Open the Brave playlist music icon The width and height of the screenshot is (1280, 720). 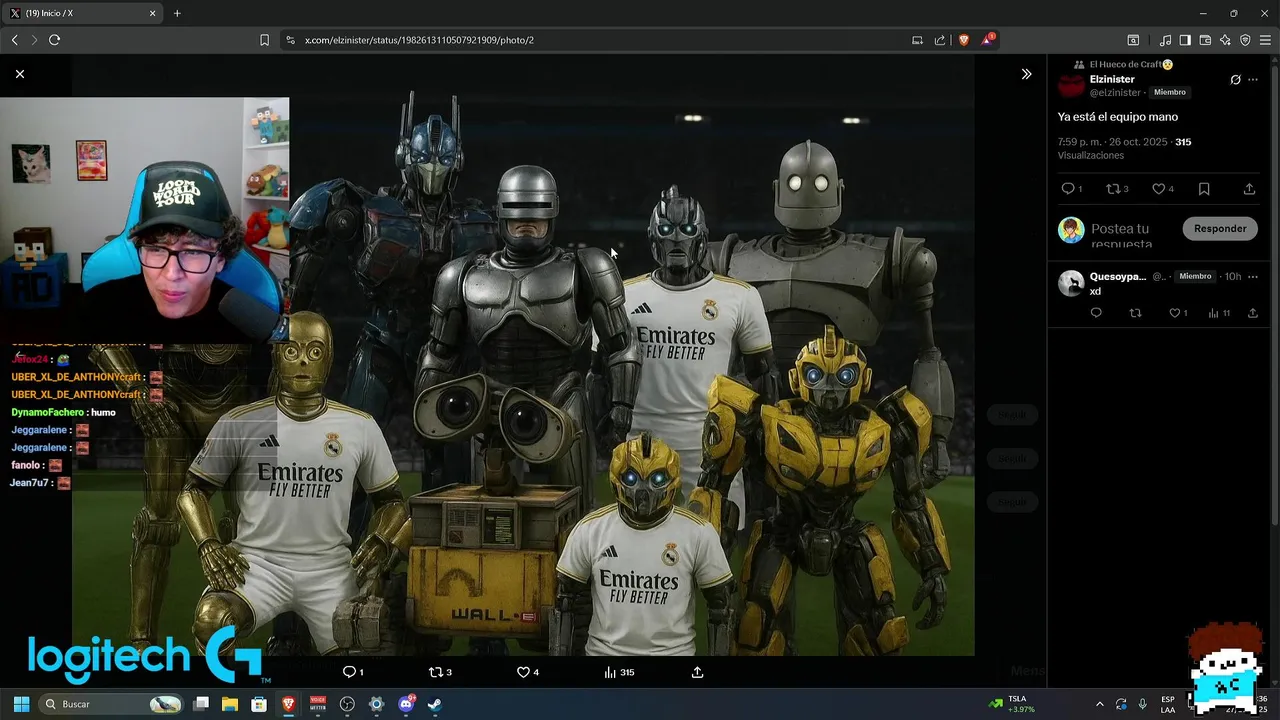point(1165,40)
